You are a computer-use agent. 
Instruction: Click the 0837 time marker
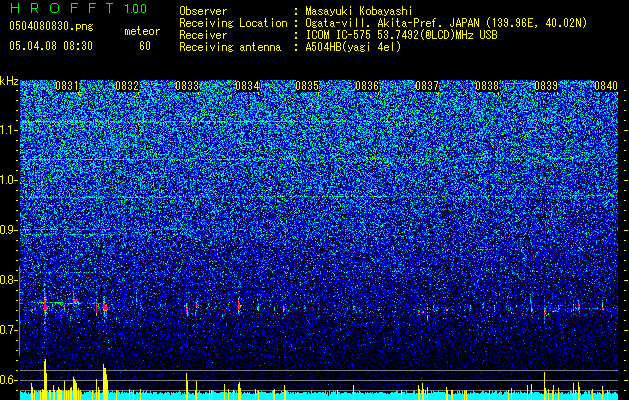coord(427,86)
